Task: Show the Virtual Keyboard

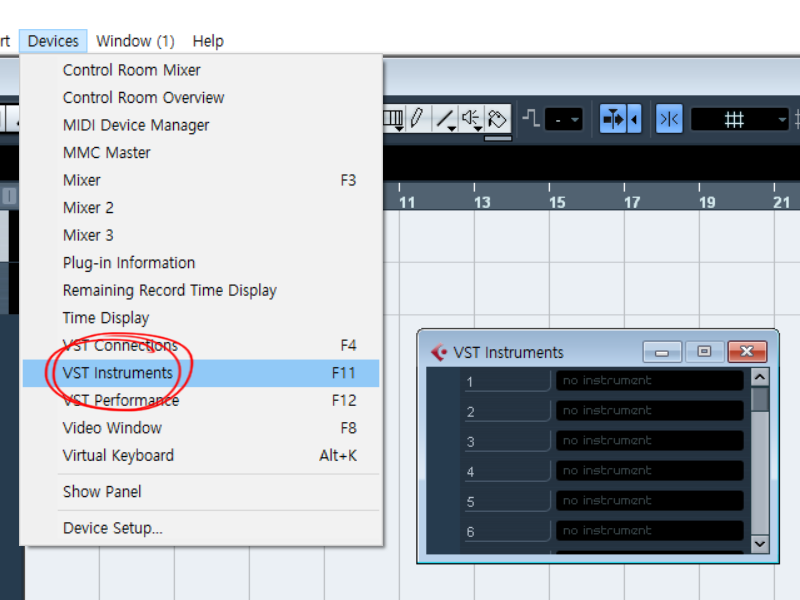Action: coord(201,456)
